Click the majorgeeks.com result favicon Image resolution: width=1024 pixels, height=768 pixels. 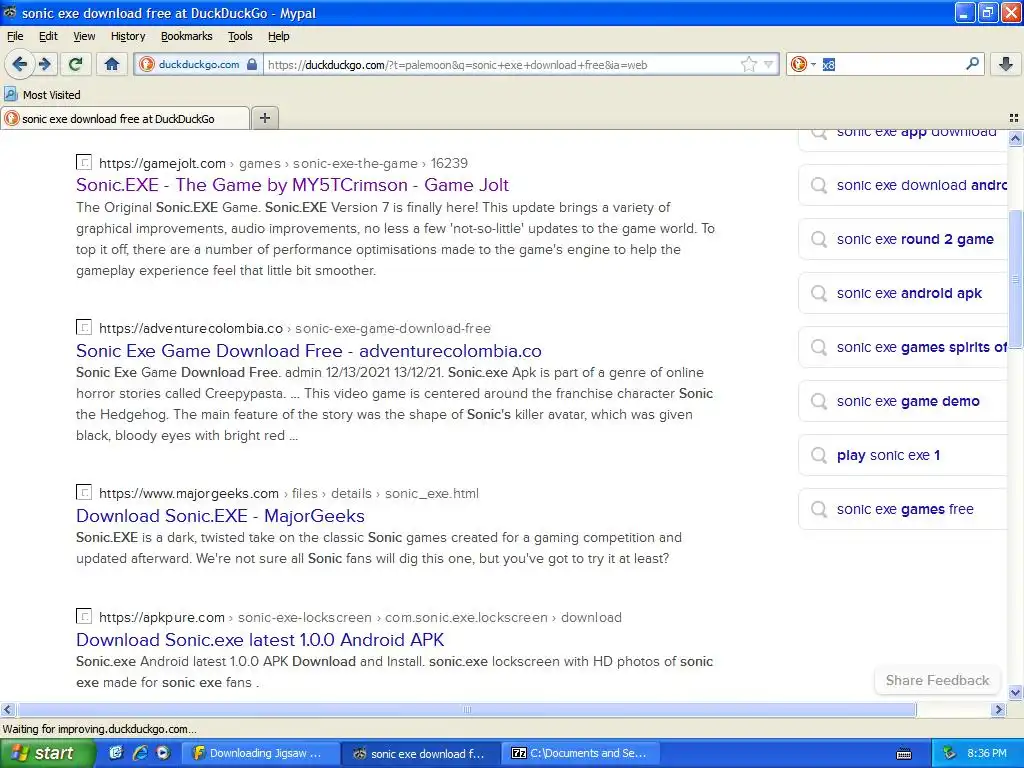[x=84, y=492]
